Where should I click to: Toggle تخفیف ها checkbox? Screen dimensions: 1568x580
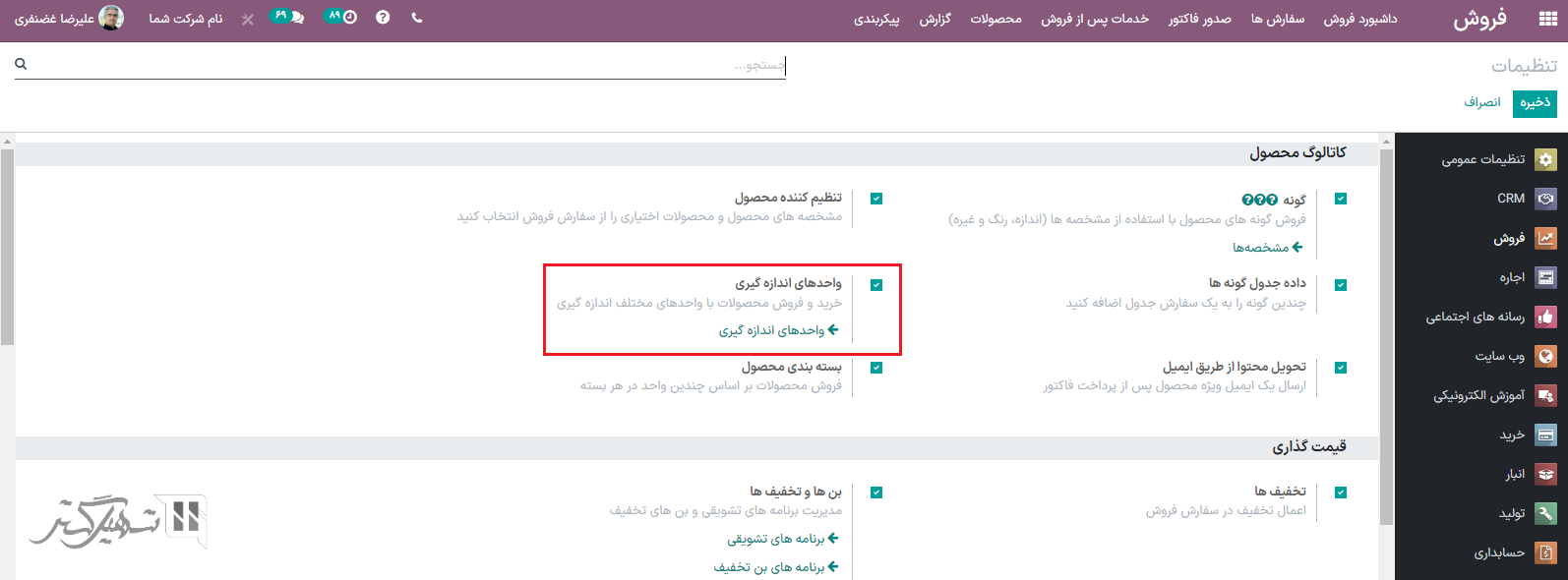pos(1341,493)
